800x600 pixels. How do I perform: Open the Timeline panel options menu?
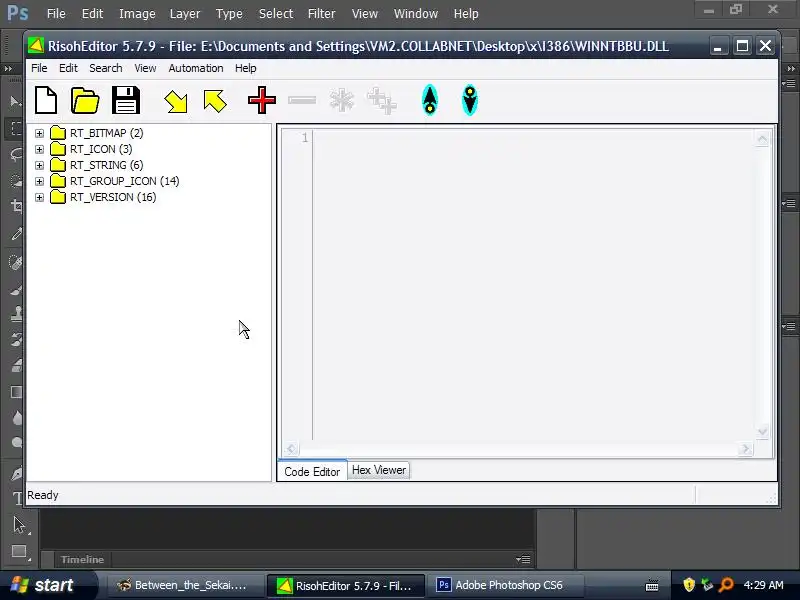pyautogui.click(x=523, y=560)
